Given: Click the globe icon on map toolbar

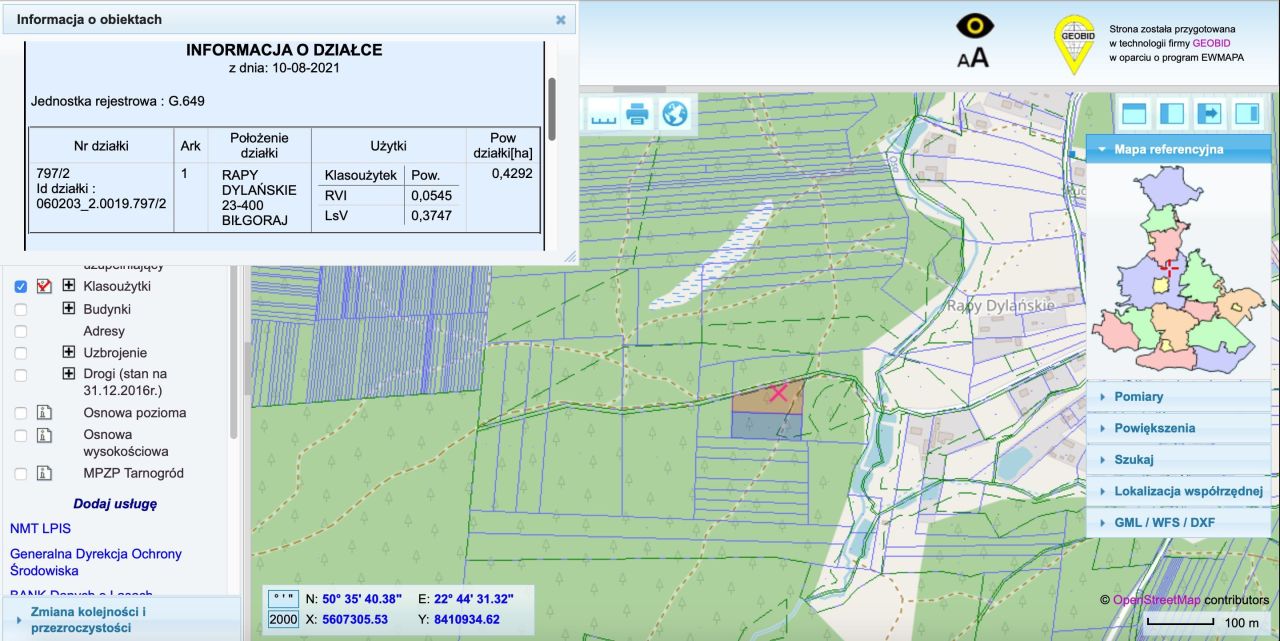Looking at the screenshot, I should pyautogui.click(x=675, y=114).
